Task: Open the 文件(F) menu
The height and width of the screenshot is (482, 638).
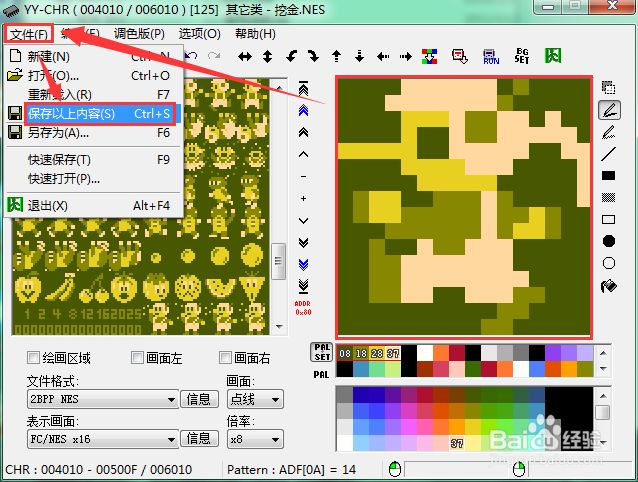Action: (29, 34)
